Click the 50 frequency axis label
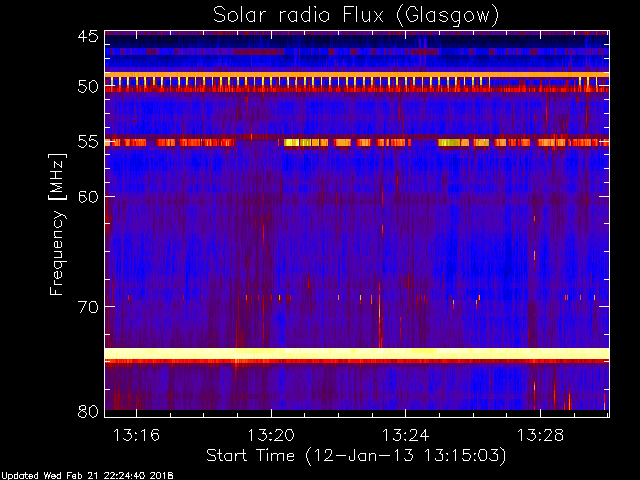This screenshot has height=480, width=640. pos(88,87)
